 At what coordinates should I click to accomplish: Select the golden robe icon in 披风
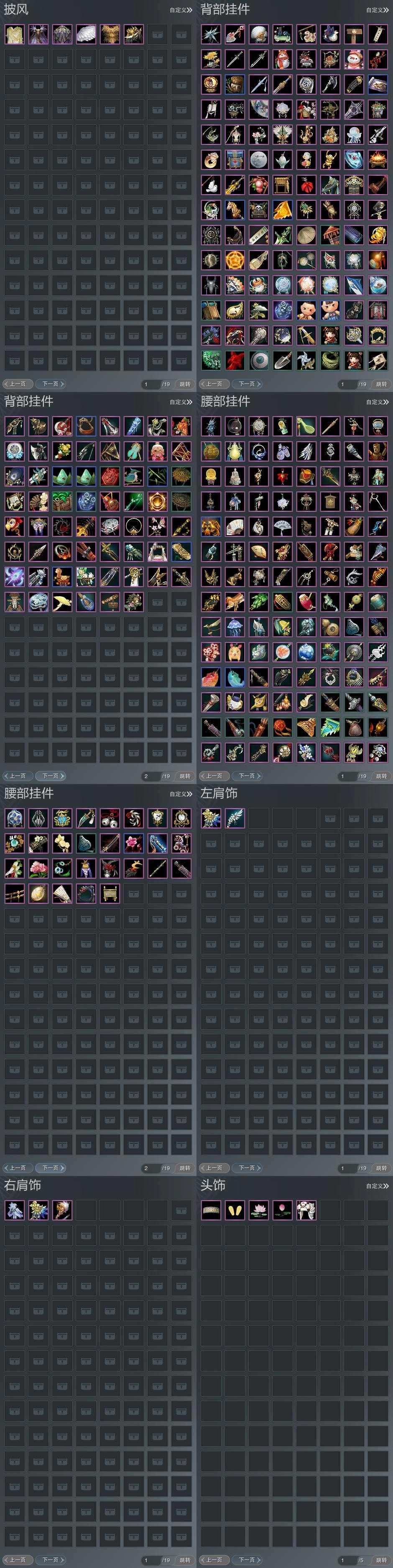(15, 34)
